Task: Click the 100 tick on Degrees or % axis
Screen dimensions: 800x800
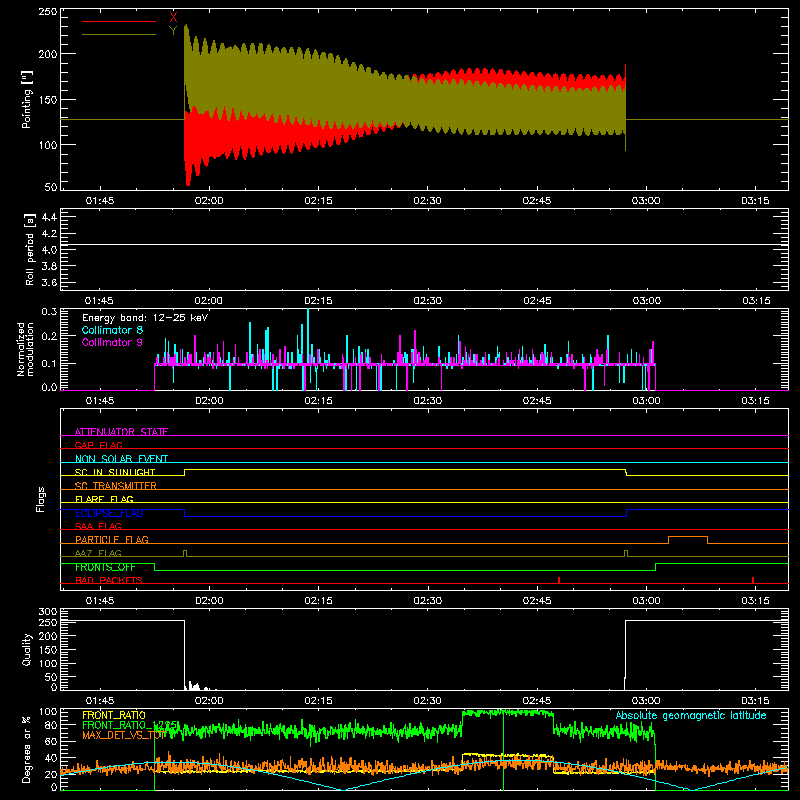Action: (x=48, y=711)
